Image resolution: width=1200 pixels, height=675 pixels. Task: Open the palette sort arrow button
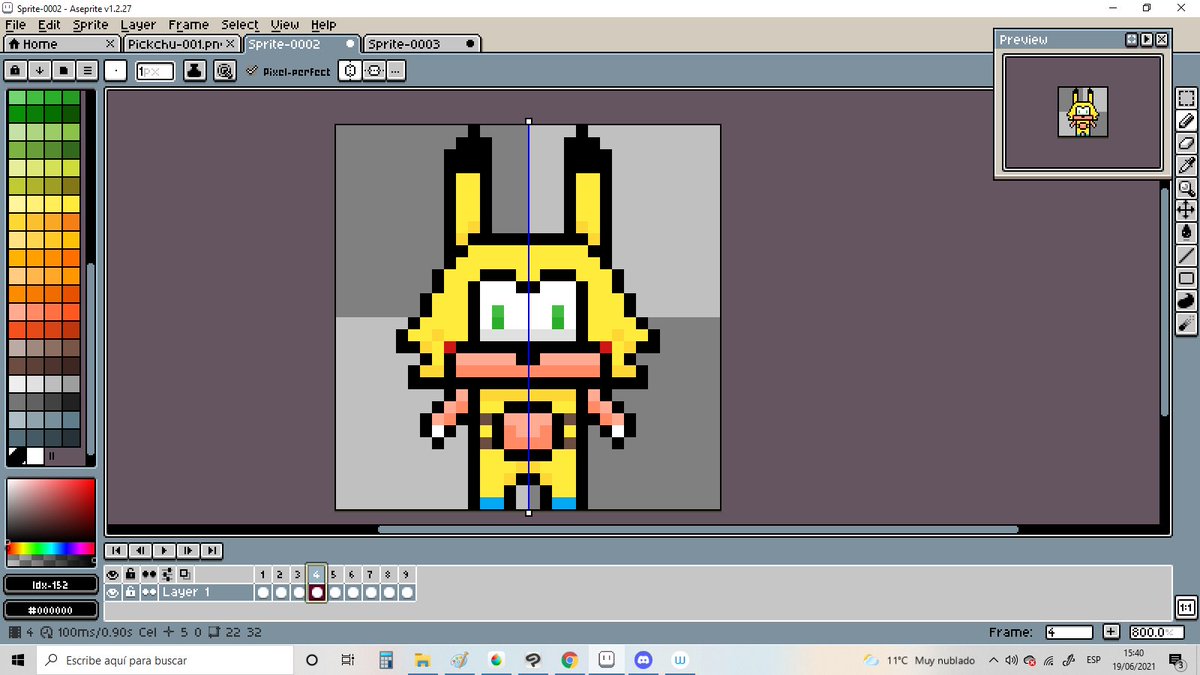pyautogui.click(x=39, y=70)
